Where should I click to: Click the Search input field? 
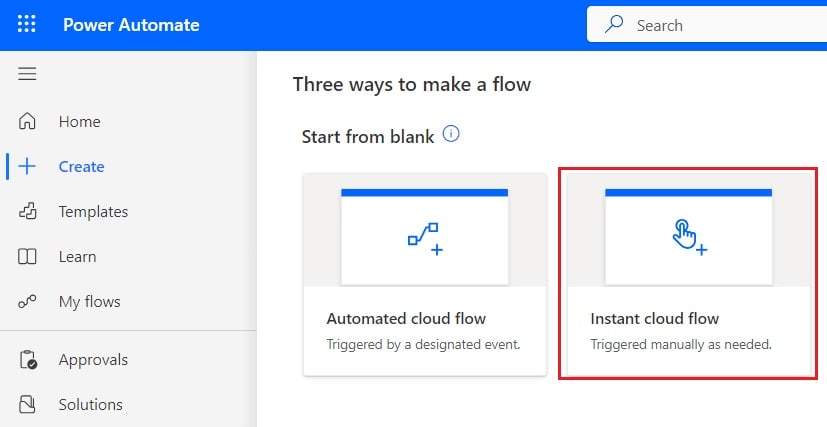click(x=707, y=24)
